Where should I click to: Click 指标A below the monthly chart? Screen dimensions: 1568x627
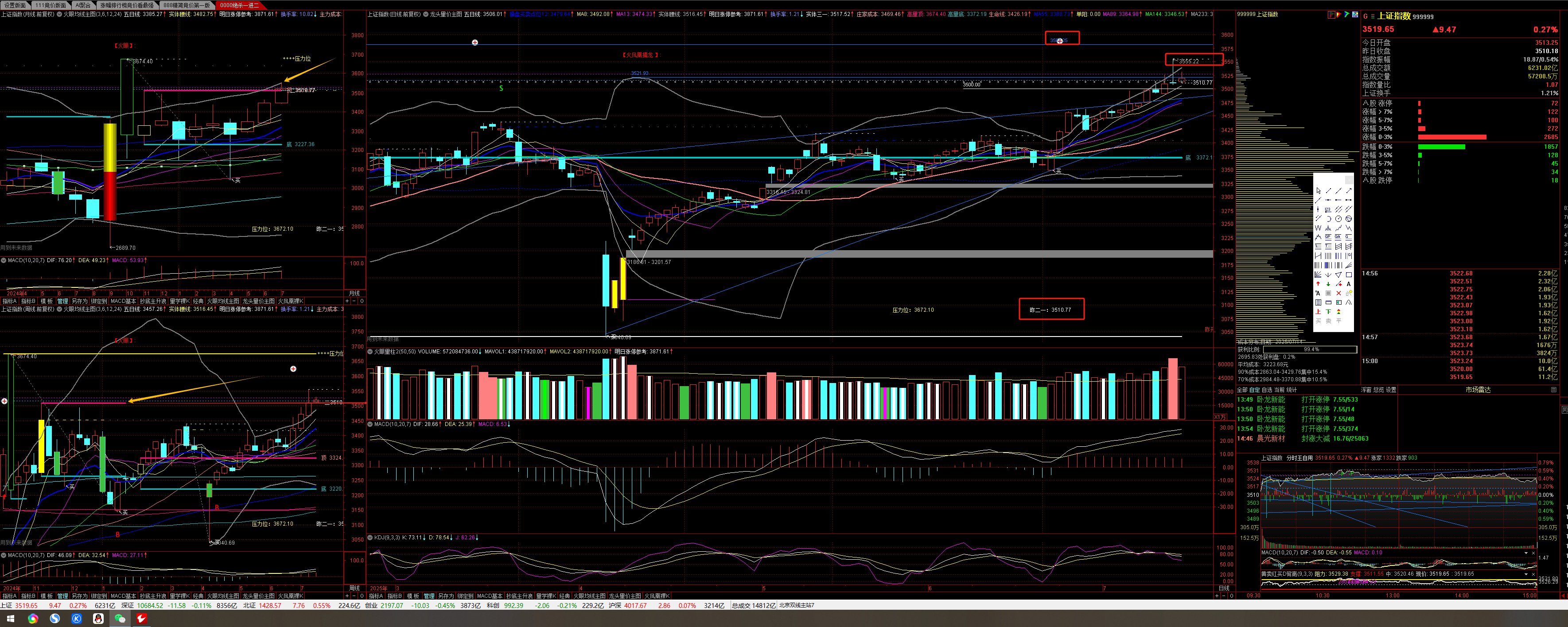tap(9, 301)
